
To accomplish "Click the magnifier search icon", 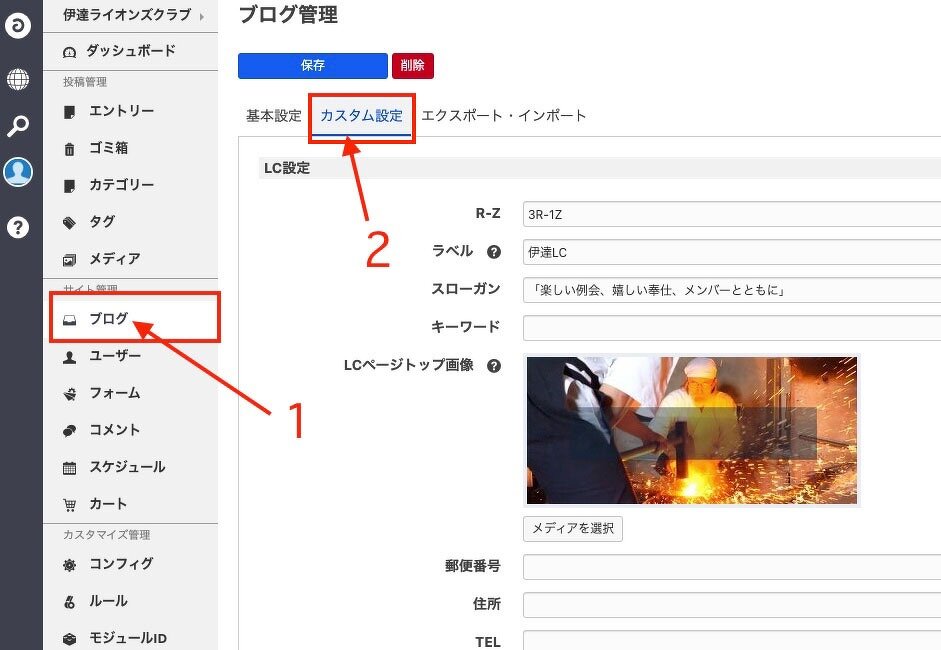I will pyautogui.click(x=18, y=125).
